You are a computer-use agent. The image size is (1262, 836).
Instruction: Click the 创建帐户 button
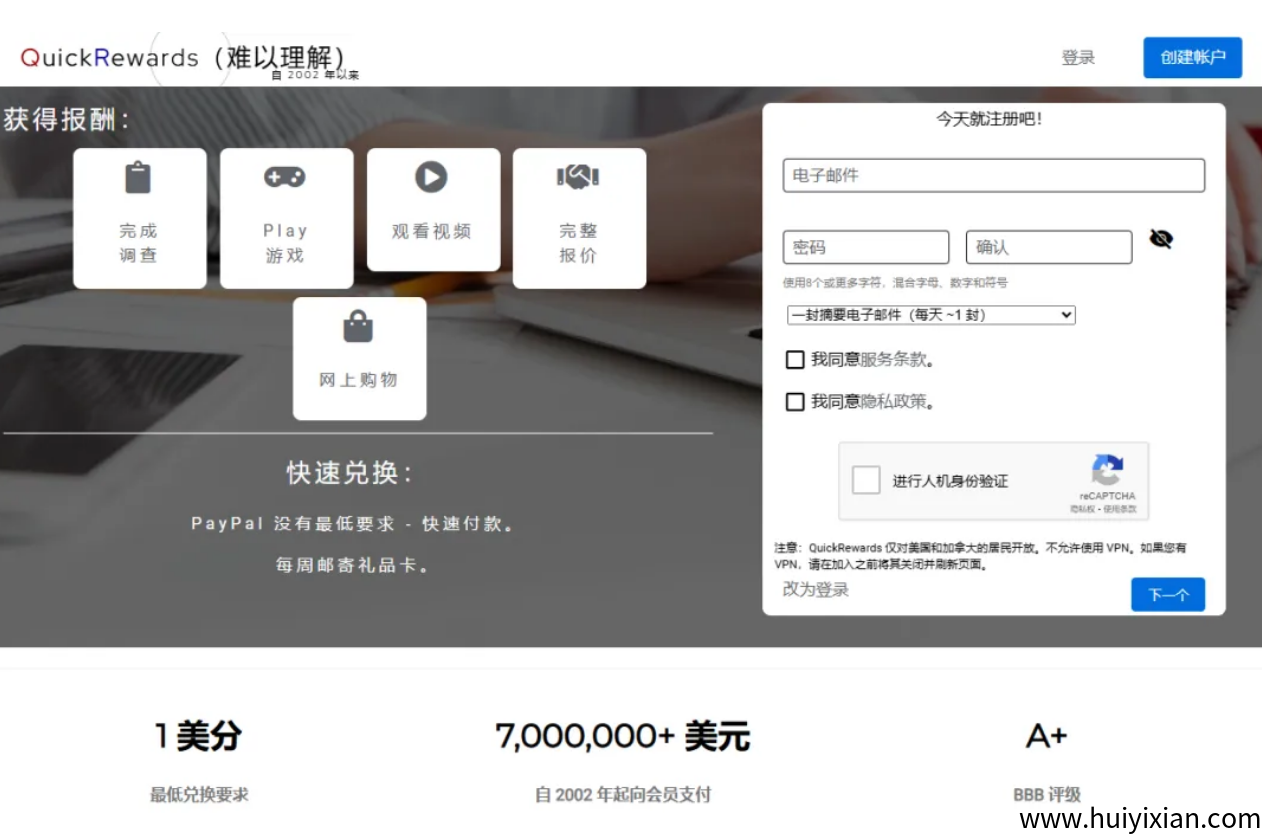(x=1192, y=57)
